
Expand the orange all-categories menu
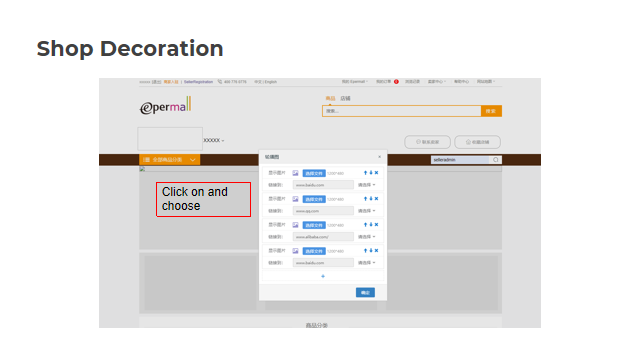[169, 160]
